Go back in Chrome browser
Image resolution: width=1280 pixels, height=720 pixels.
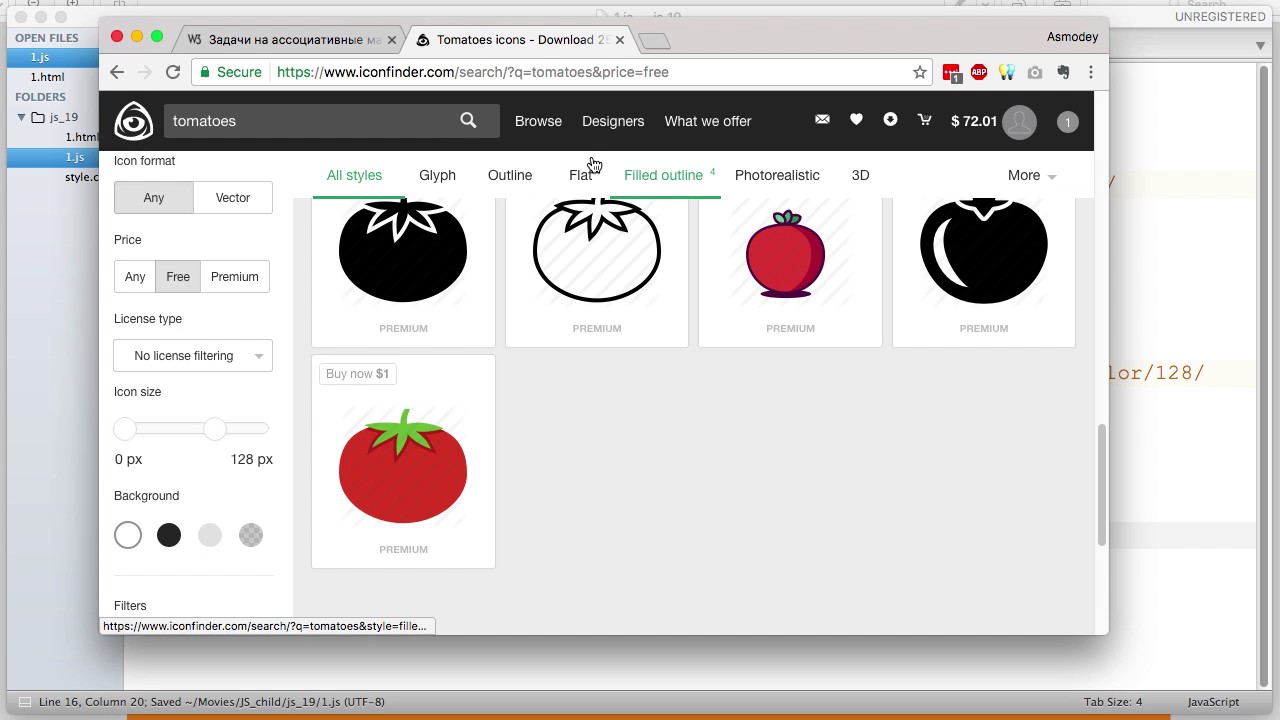click(x=117, y=72)
